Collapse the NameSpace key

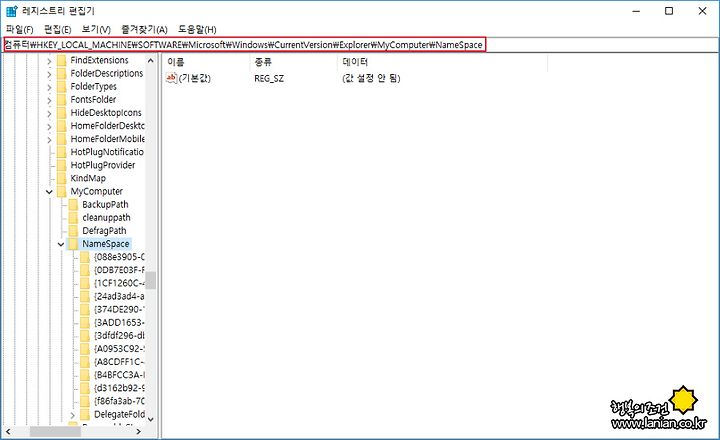pos(61,244)
